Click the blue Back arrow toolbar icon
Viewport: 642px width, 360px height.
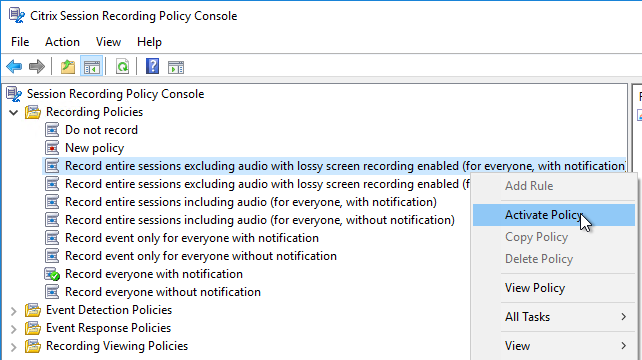[14, 66]
